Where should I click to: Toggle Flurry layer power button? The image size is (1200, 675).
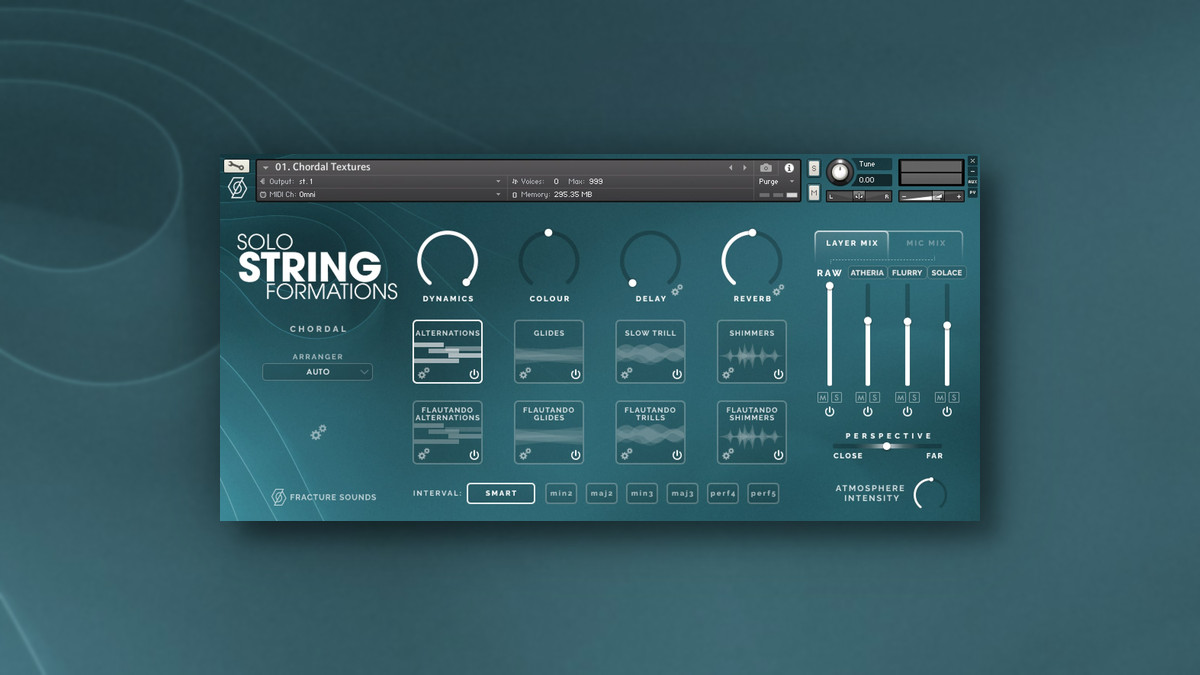click(907, 412)
